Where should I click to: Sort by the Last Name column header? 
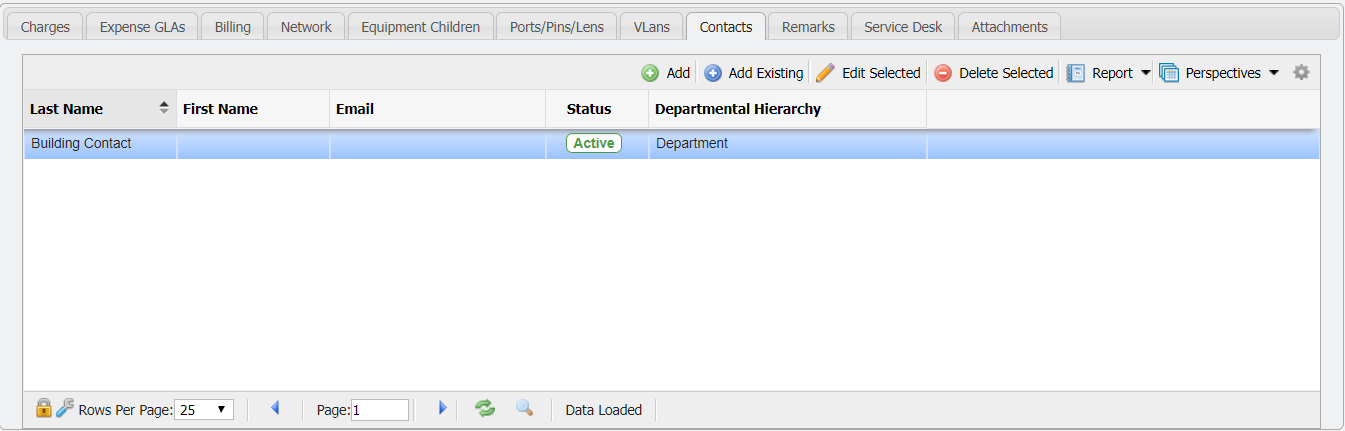[67, 109]
